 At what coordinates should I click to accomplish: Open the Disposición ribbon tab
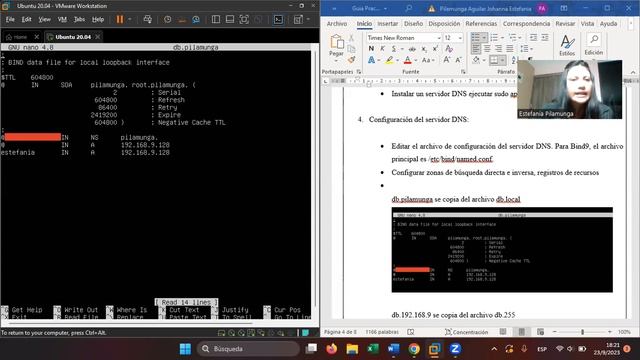pyautogui.click(x=444, y=24)
